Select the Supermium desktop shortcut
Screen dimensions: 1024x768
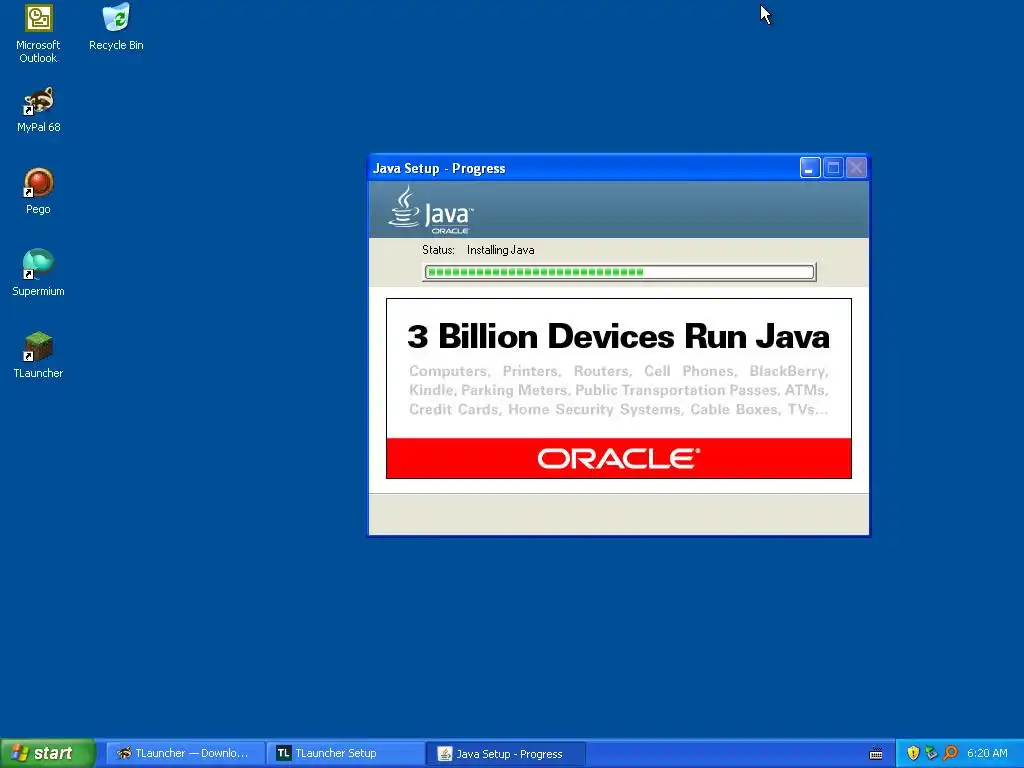click(38, 273)
